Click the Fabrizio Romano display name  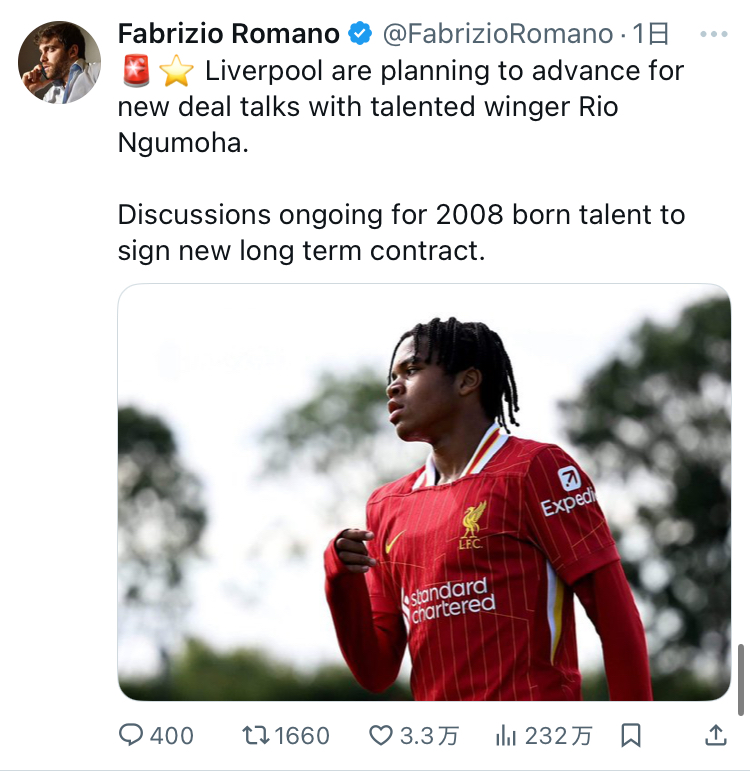tap(229, 34)
